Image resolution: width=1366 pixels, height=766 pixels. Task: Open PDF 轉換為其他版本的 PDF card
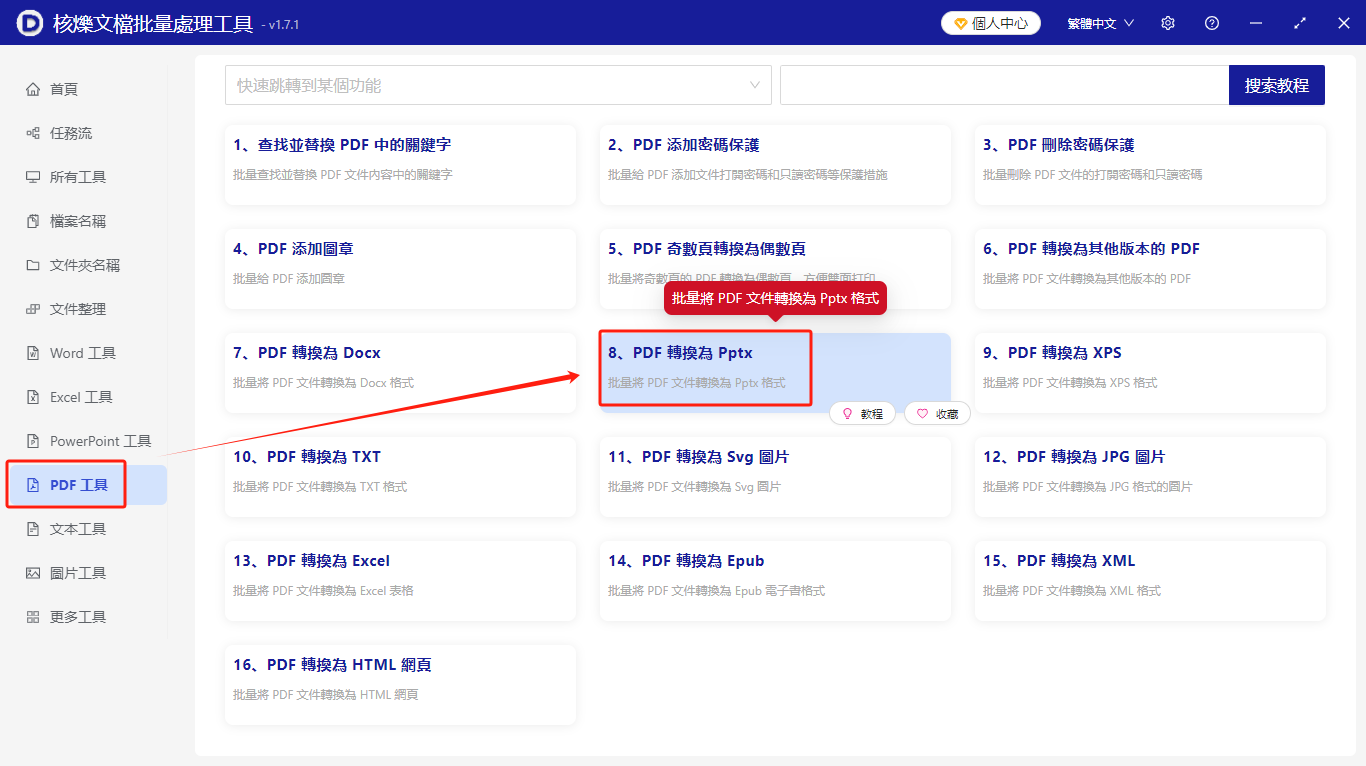click(x=1150, y=269)
